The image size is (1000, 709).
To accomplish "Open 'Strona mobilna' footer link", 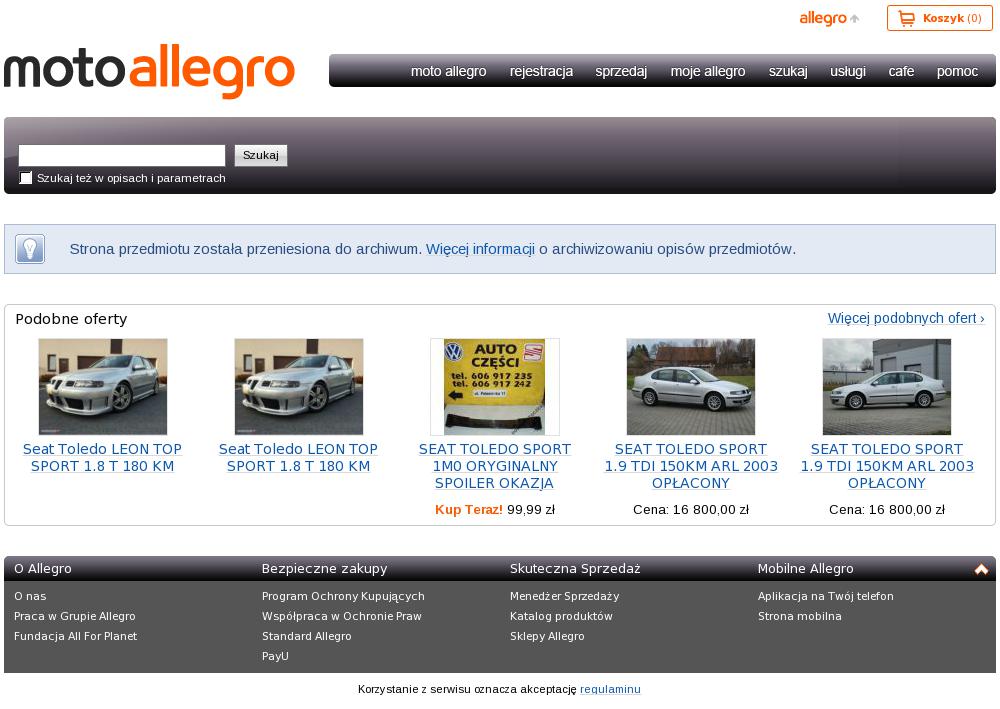I will (x=800, y=616).
